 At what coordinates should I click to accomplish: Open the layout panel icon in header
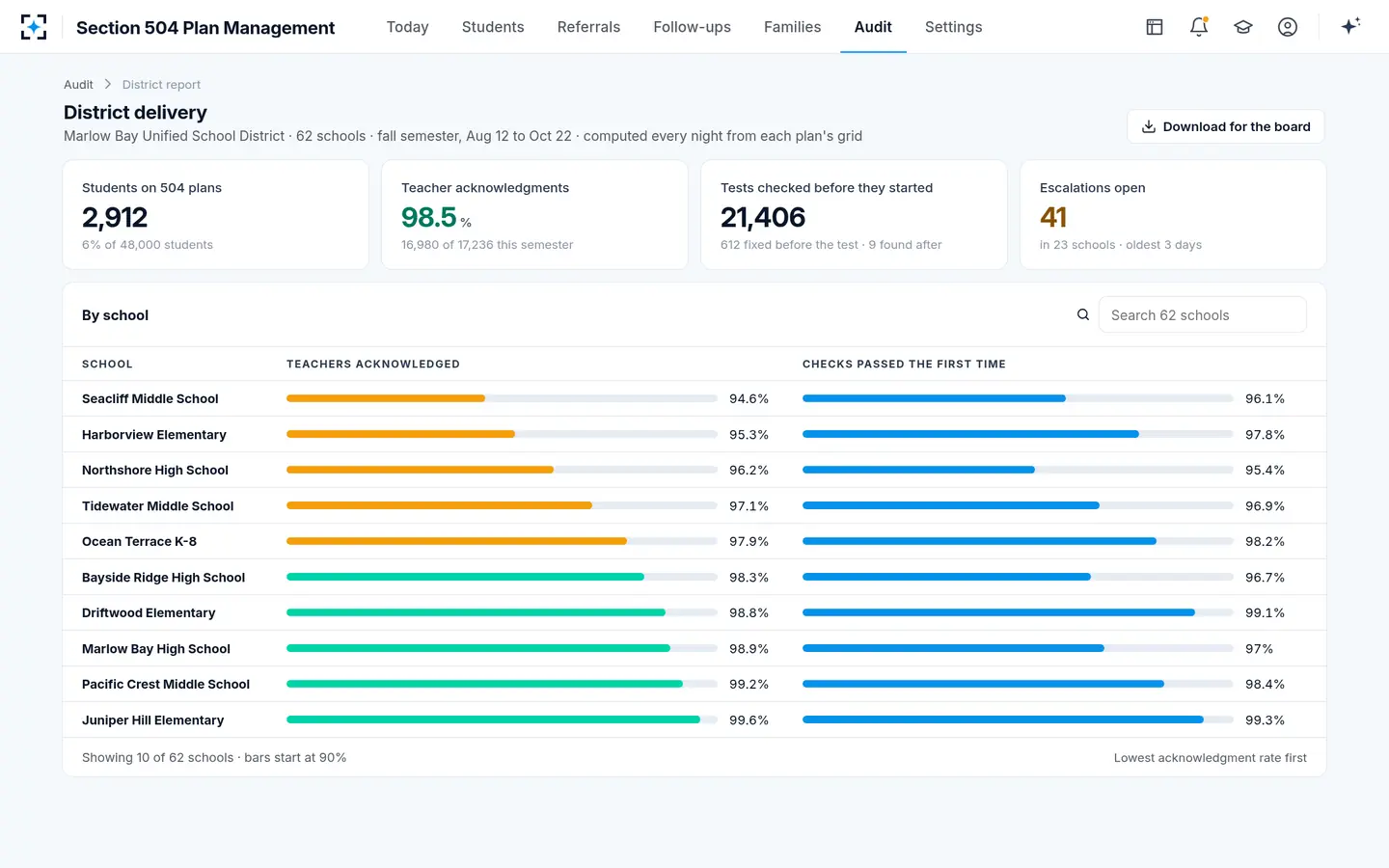[x=1155, y=27]
